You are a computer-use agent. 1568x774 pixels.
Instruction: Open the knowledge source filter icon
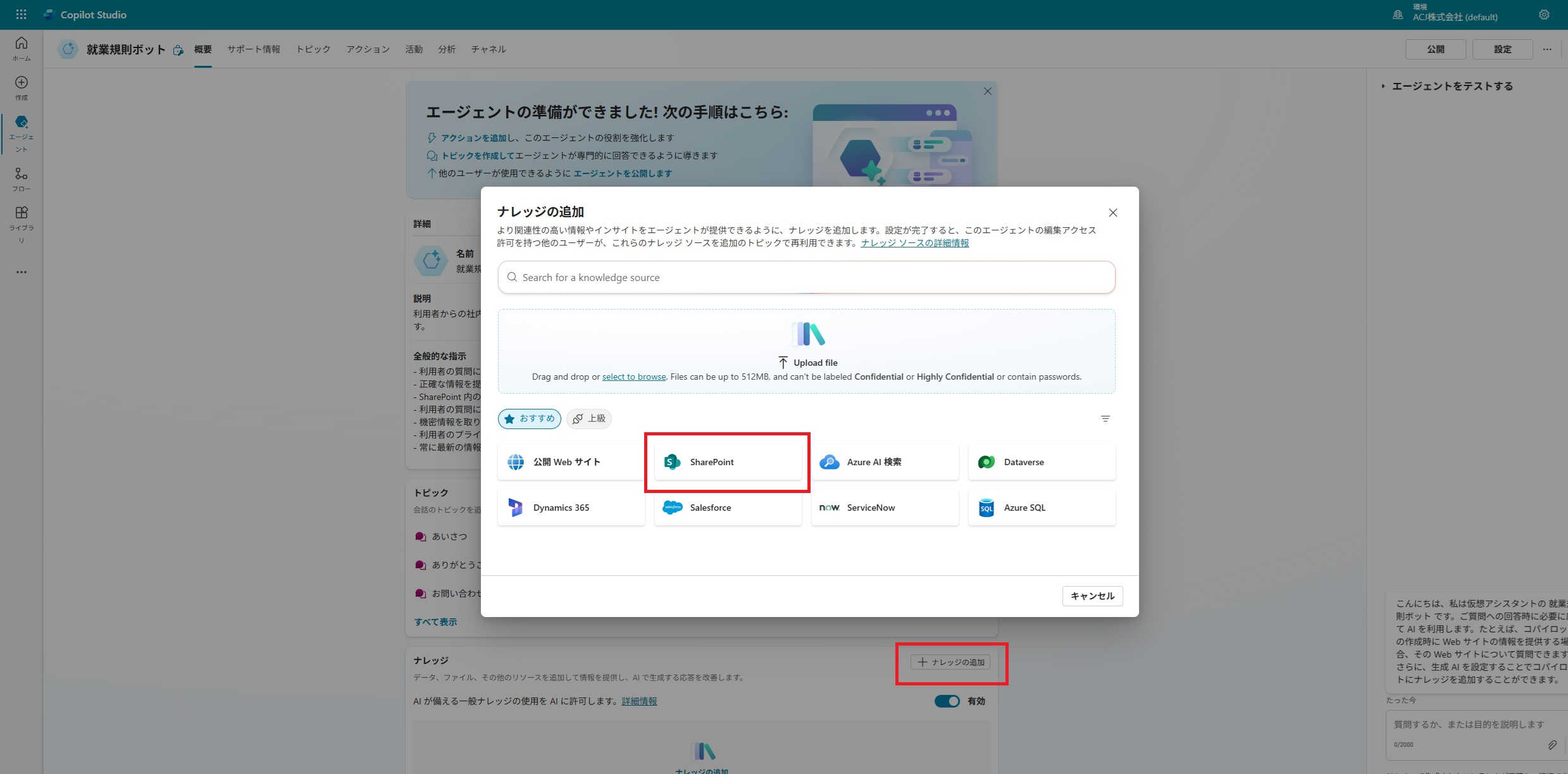tap(1105, 419)
